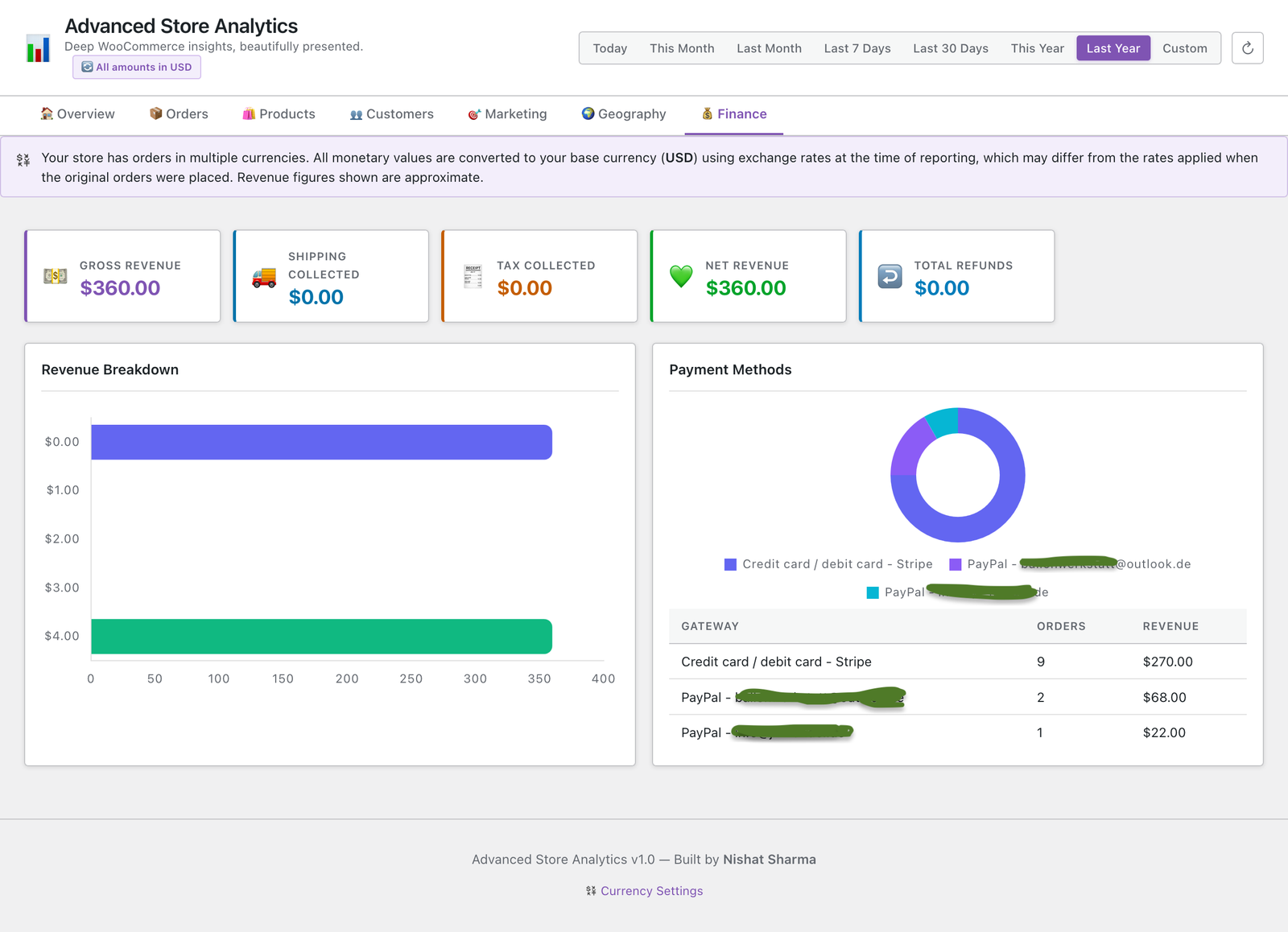Click the Credit card / debit card - Stripe row
Viewport: 1288px width, 932px height.
(x=958, y=662)
